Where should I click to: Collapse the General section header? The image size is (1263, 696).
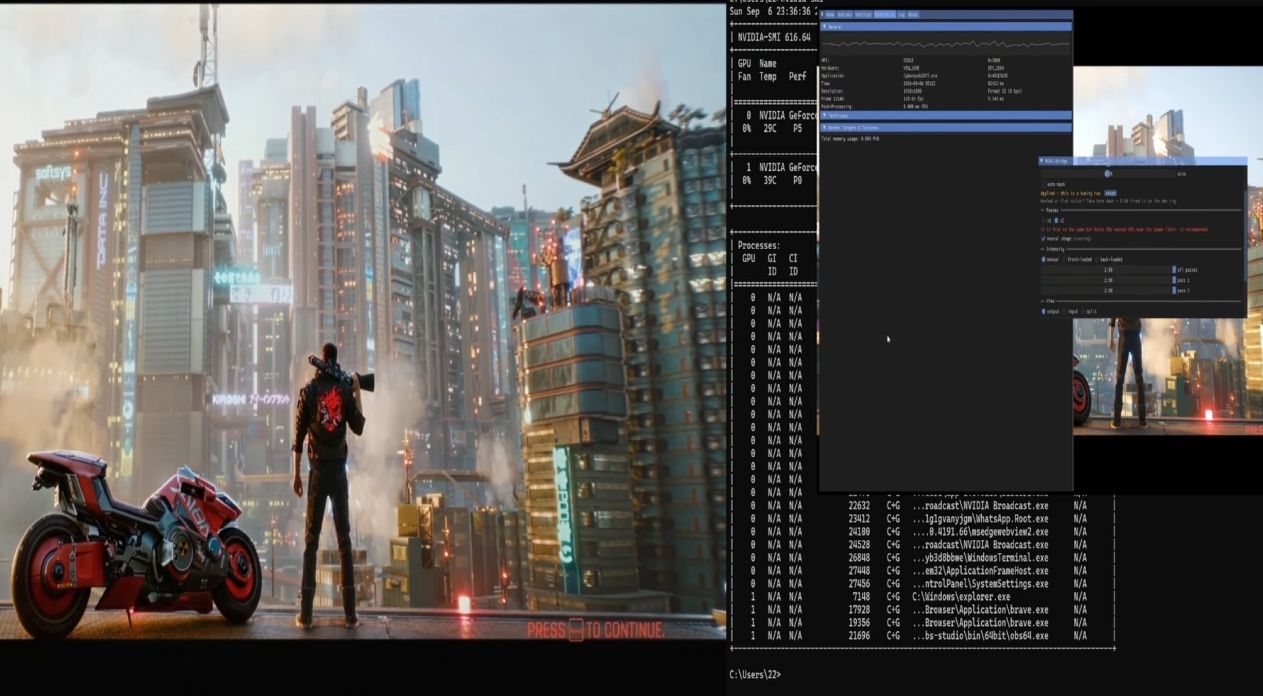click(x=945, y=27)
